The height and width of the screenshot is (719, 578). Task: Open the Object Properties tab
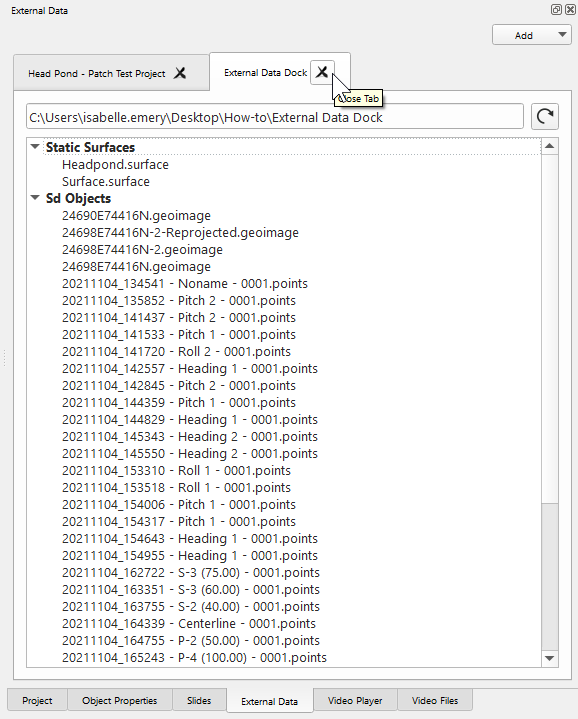point(120,700)
